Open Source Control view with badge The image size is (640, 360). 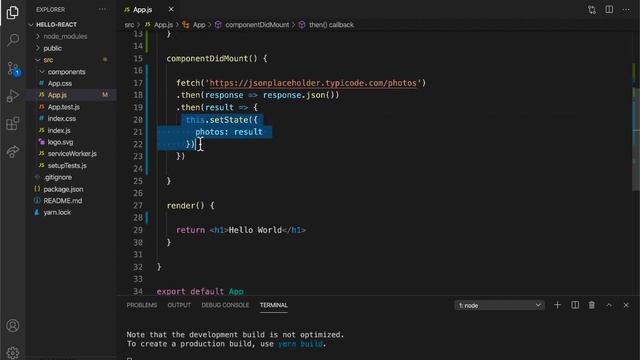(x=13, y=68)
